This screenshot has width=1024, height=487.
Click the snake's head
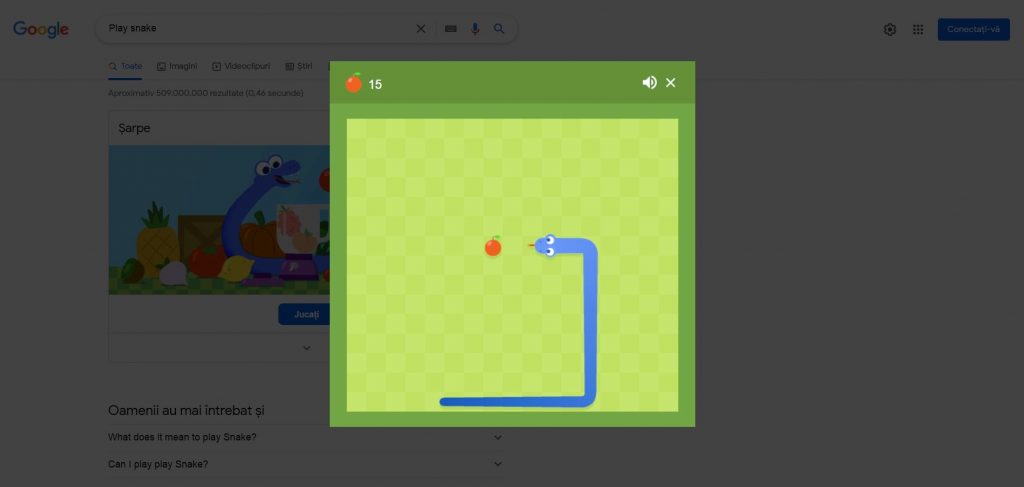pyautogui.click(x=547, y=245)
